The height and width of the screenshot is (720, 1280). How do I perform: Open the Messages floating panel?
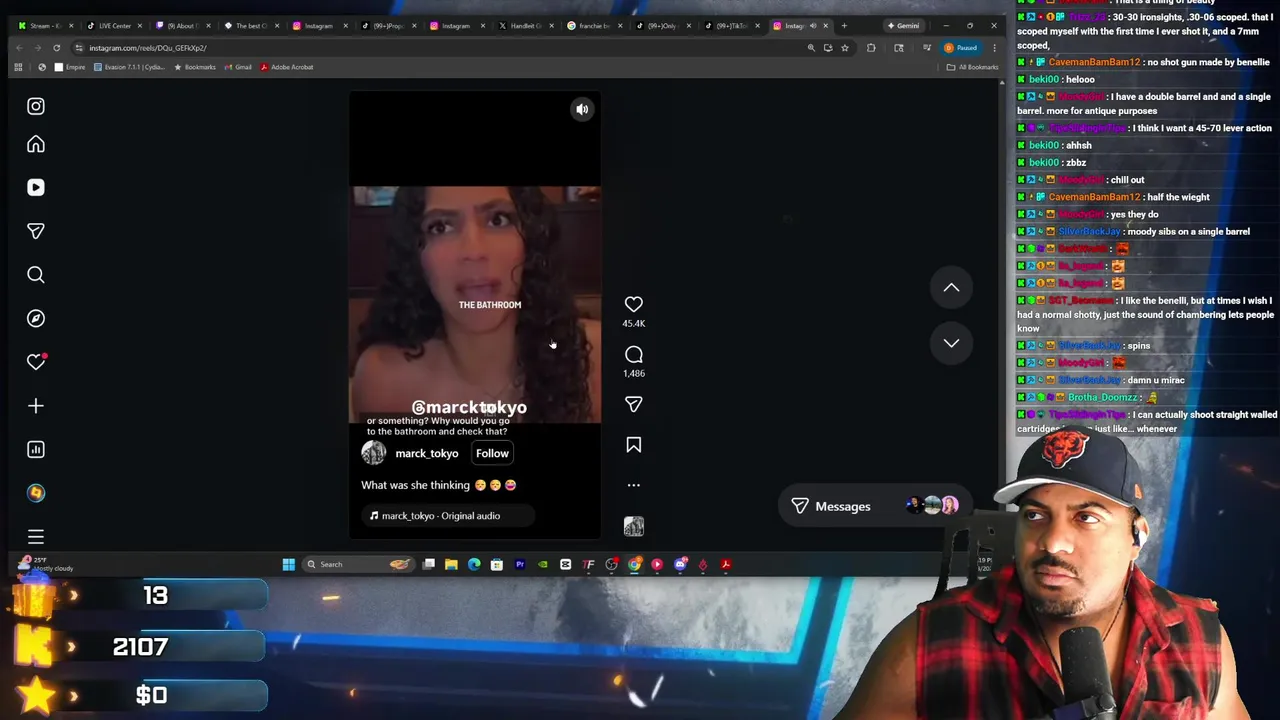877,506
